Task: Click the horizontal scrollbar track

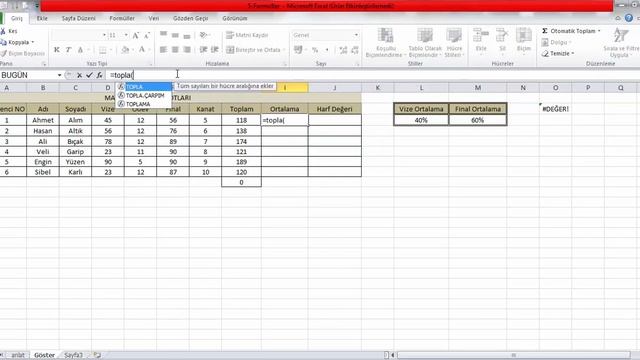Action: (513, 355)
